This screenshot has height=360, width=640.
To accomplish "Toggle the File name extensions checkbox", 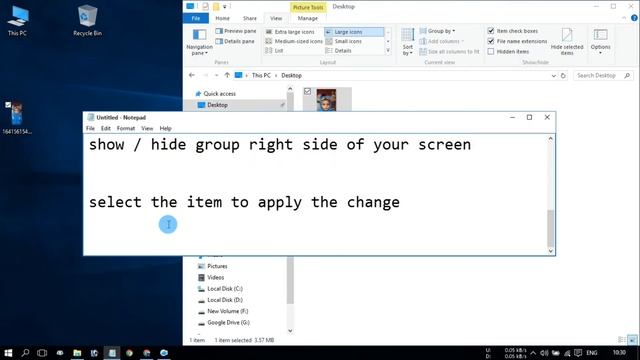I will [x=491, y=41].
